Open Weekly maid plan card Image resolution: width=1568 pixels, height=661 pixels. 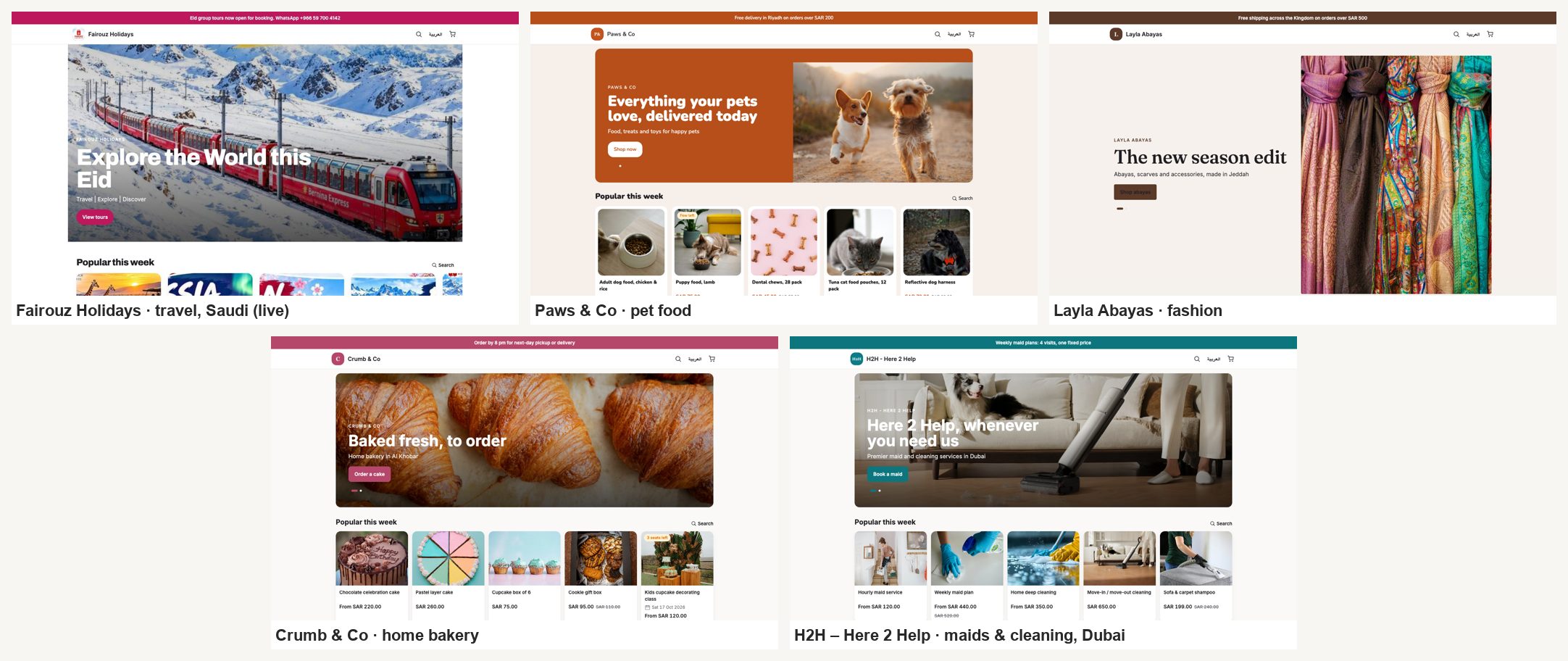pyautogui.click(x=967, y=575)
